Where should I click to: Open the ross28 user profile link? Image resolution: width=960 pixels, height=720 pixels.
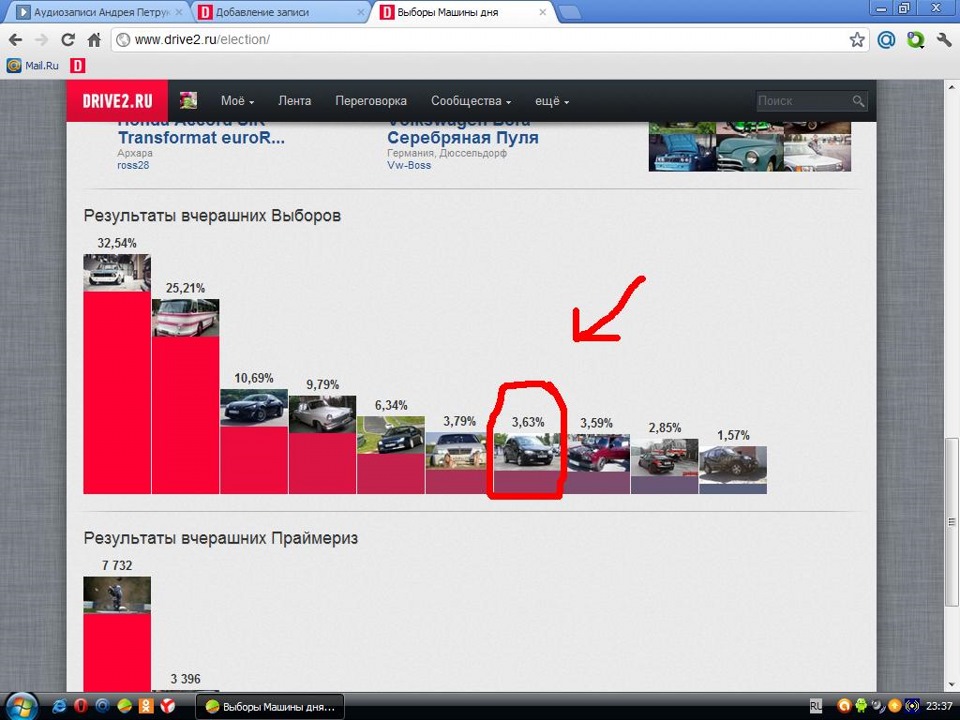coord(133,165)
